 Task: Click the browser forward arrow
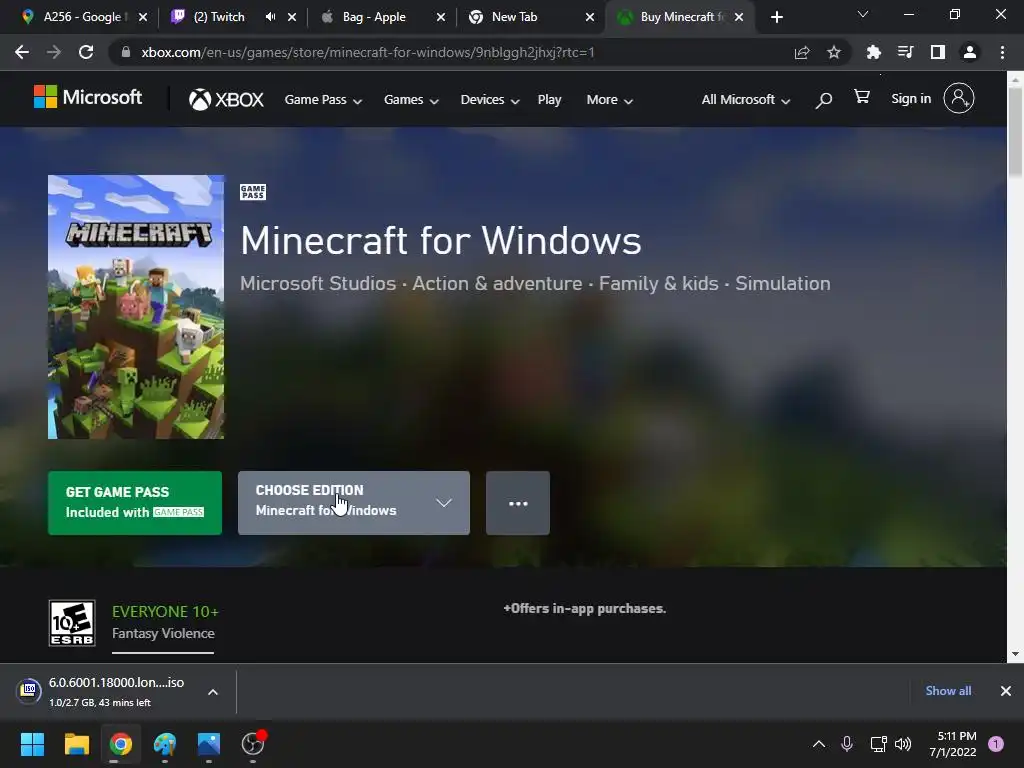click(54, 52)
